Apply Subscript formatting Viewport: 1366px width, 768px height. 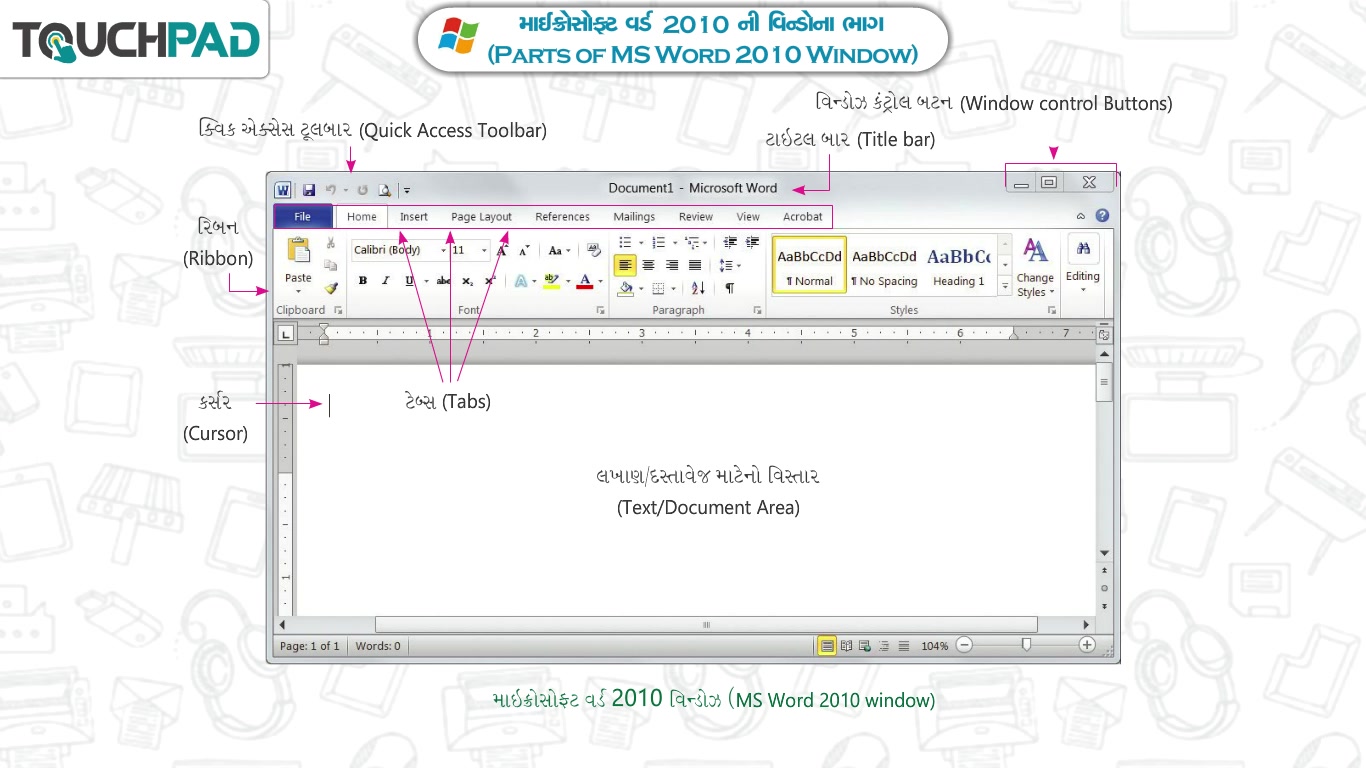467,281
